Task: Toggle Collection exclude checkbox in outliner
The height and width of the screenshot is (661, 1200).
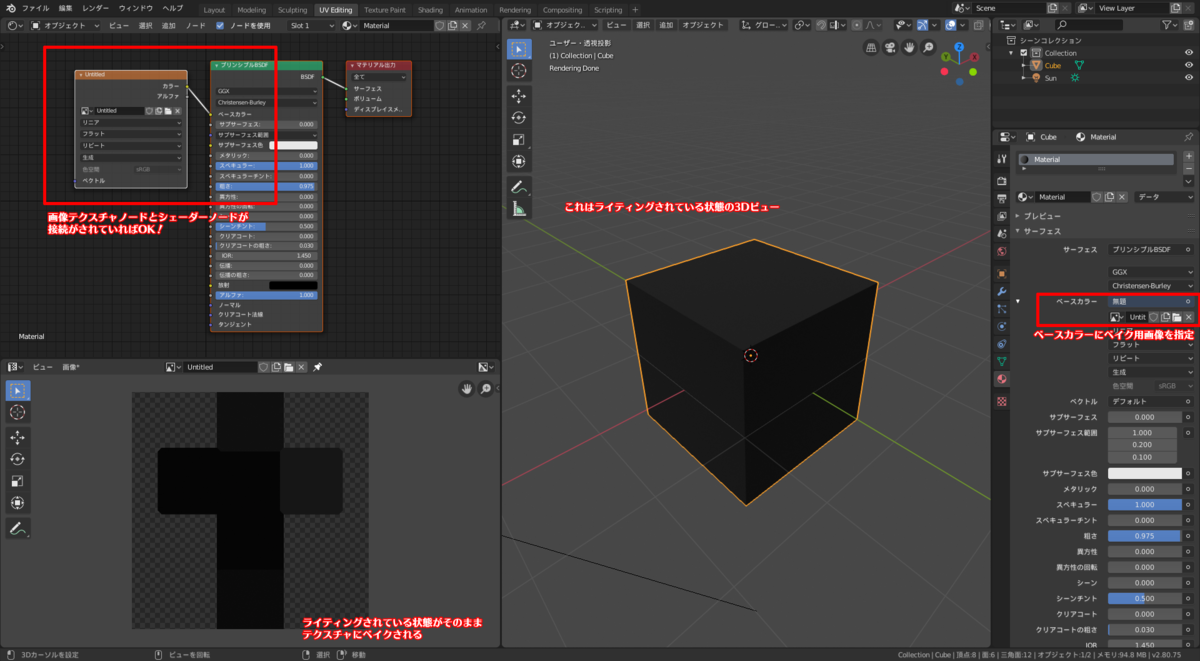Action: [x=1023, y=53]
